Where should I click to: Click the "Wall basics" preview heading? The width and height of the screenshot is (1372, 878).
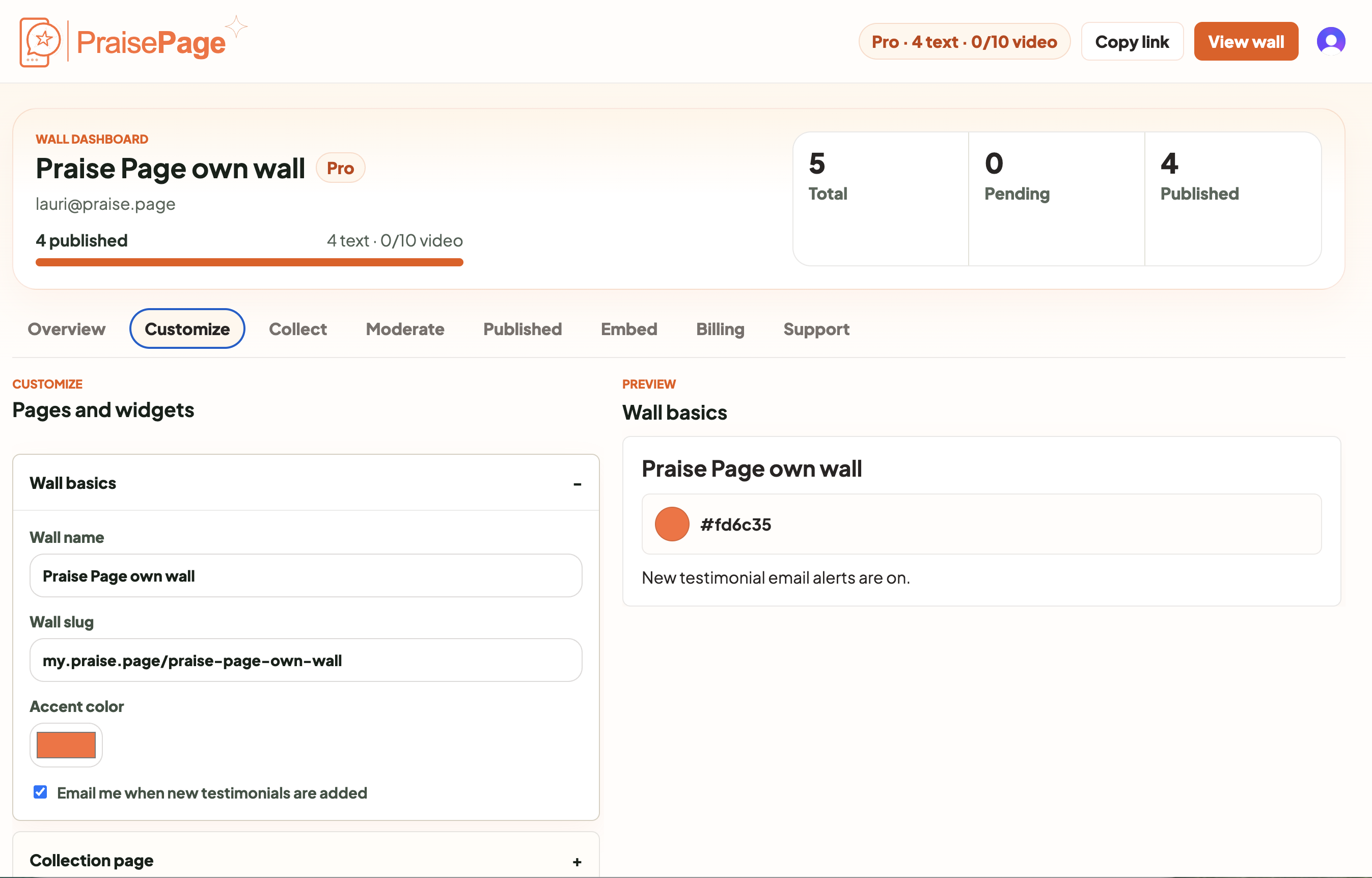point(675,412)
